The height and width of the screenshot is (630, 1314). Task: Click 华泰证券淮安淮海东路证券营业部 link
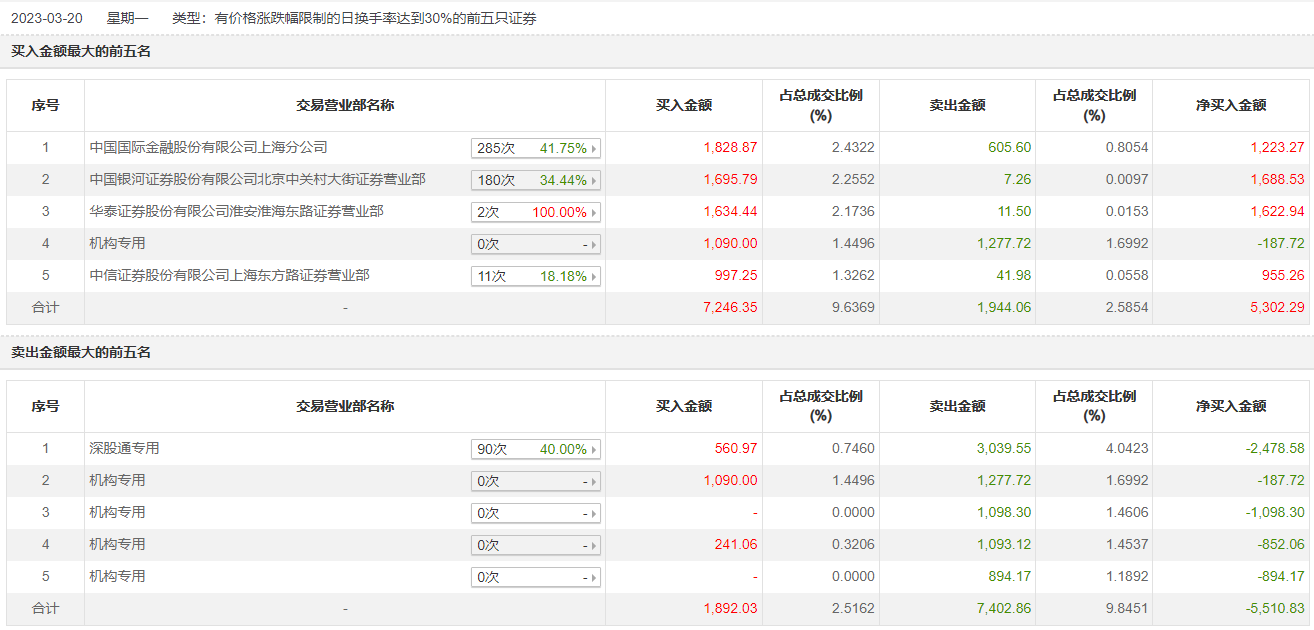[x=236, y=211]
